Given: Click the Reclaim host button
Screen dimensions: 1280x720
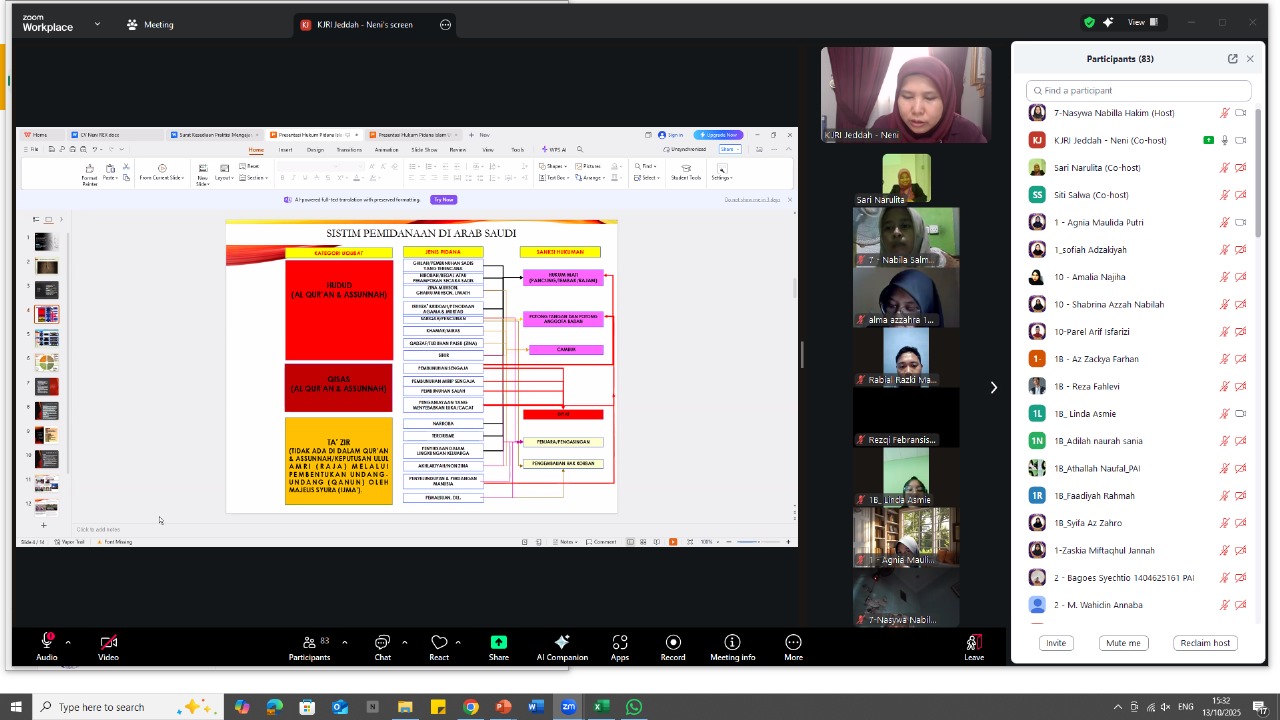Looking at the screenshot, I should coord(1205,643).
